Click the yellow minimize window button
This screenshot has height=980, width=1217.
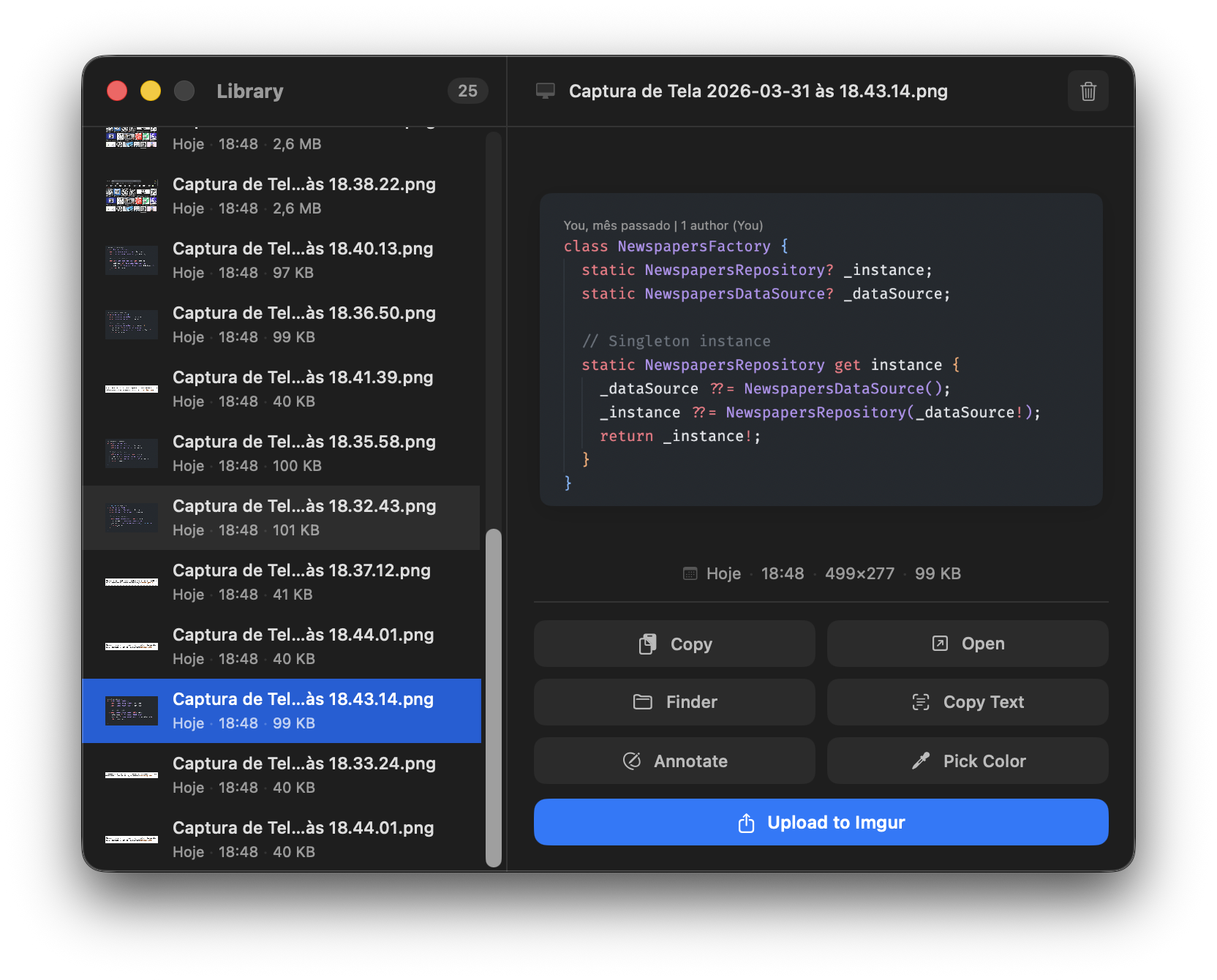pyautogui.click(x=151, y=91)
